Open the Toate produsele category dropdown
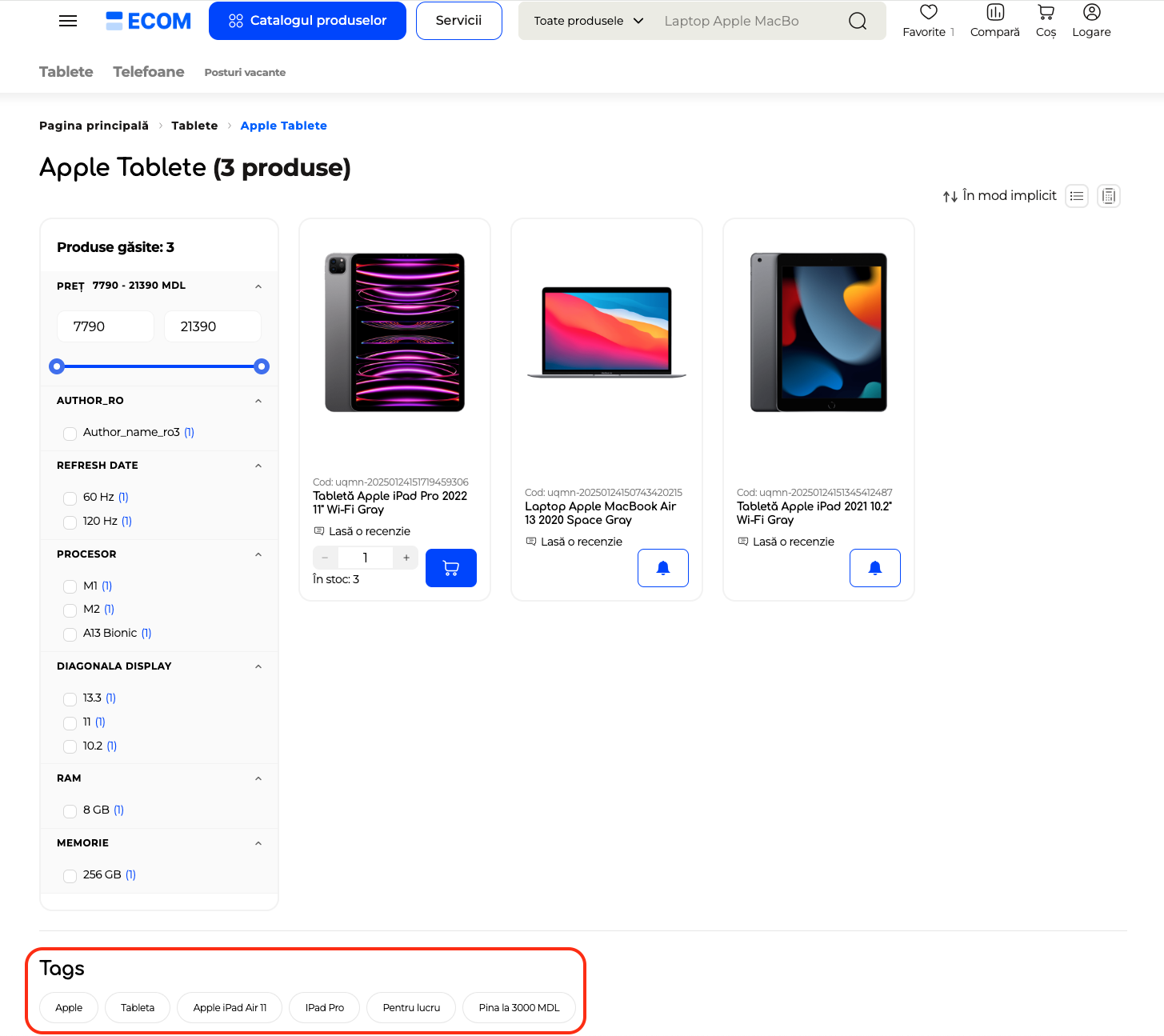The height and width of the screenshot is (1036, 1164). click(589, 21)
